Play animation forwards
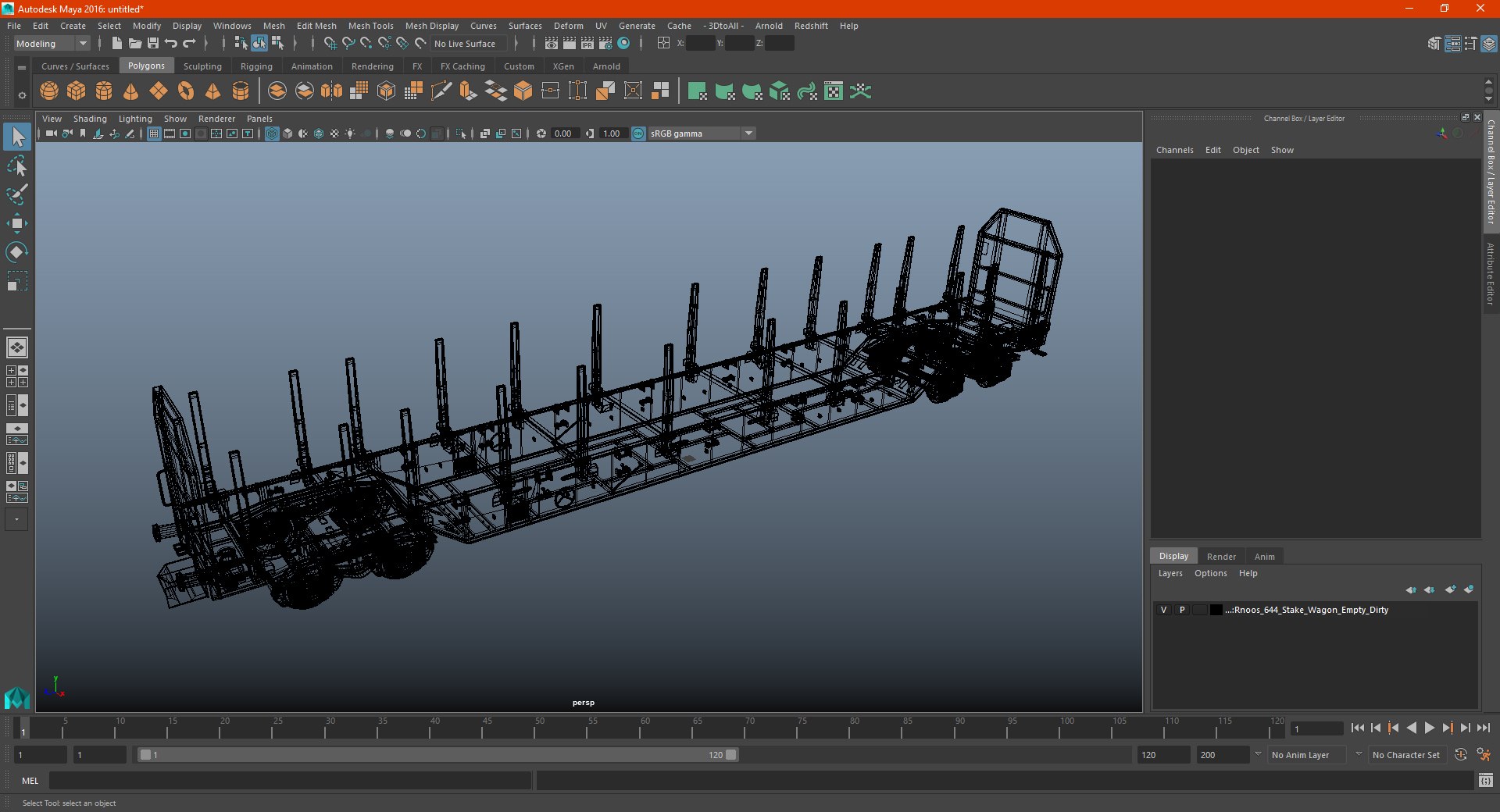Screen dimensions: 1500x812 click(1429, 728)
